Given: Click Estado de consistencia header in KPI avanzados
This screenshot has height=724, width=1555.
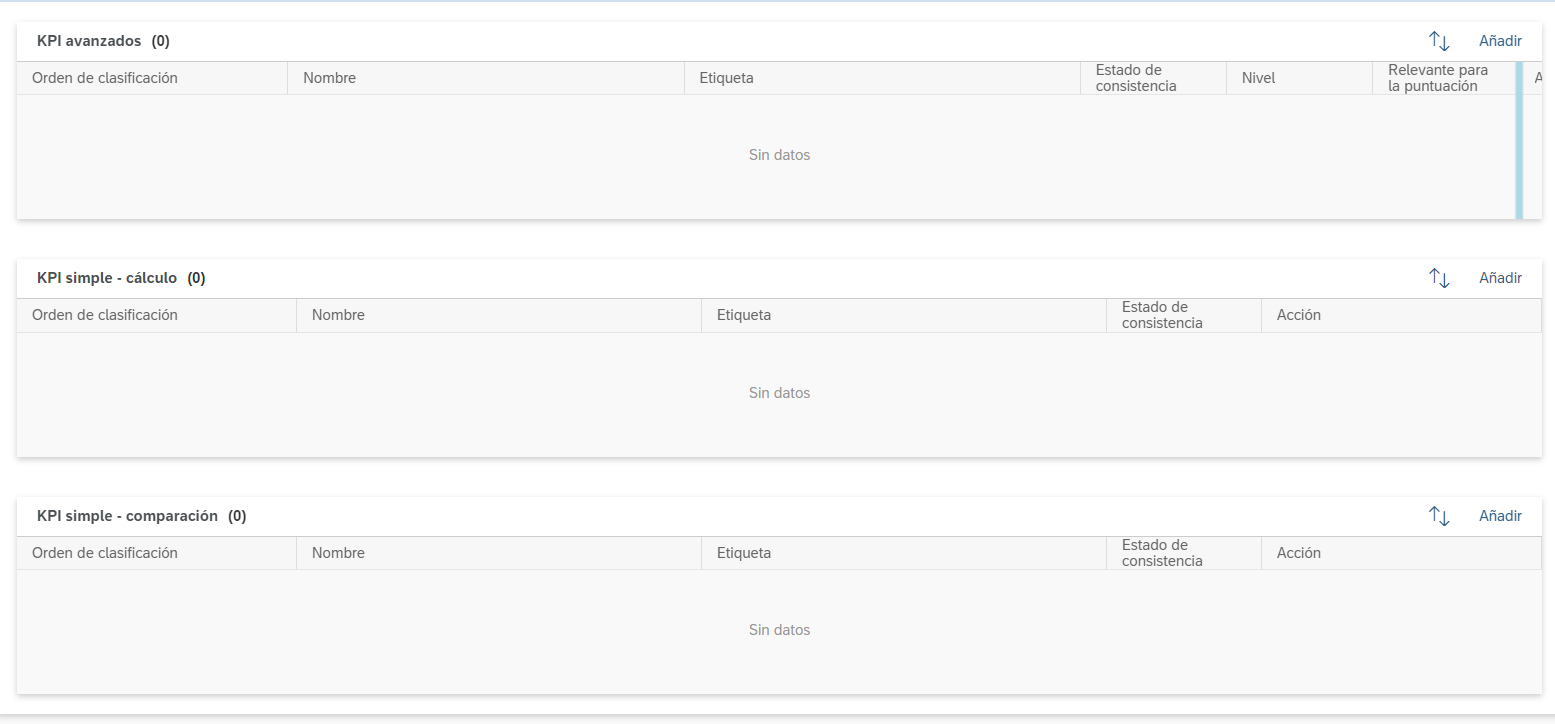Looking at the screenshot, I should pos(1153,78).
